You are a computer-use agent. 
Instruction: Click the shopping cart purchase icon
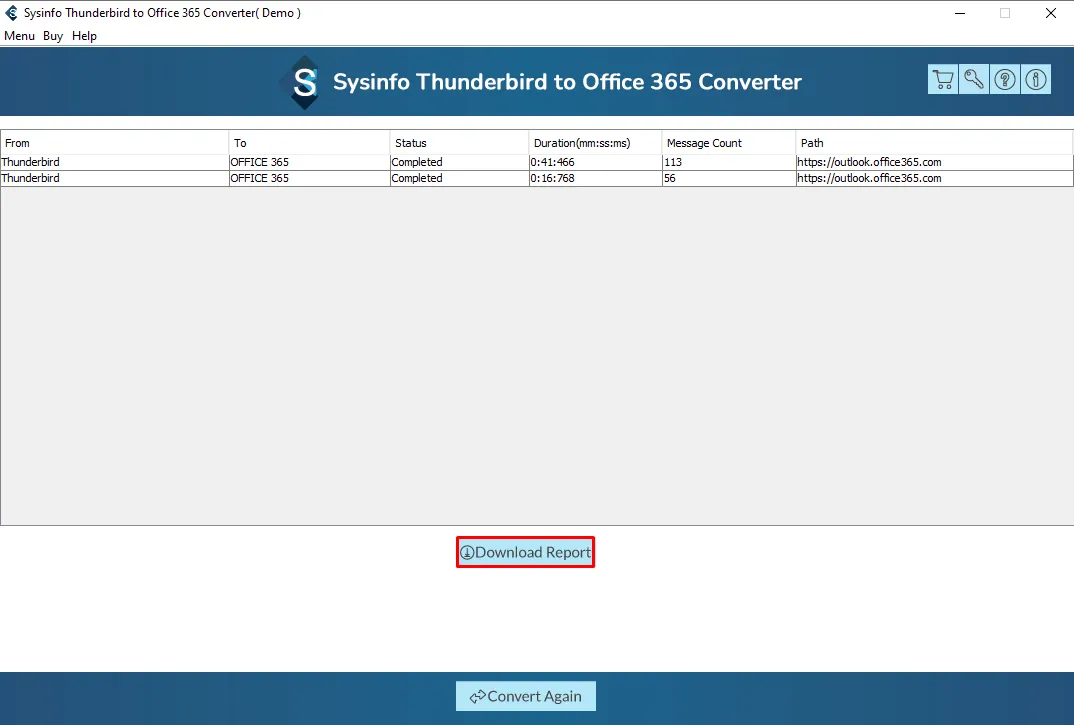click(x=942, y=80)
